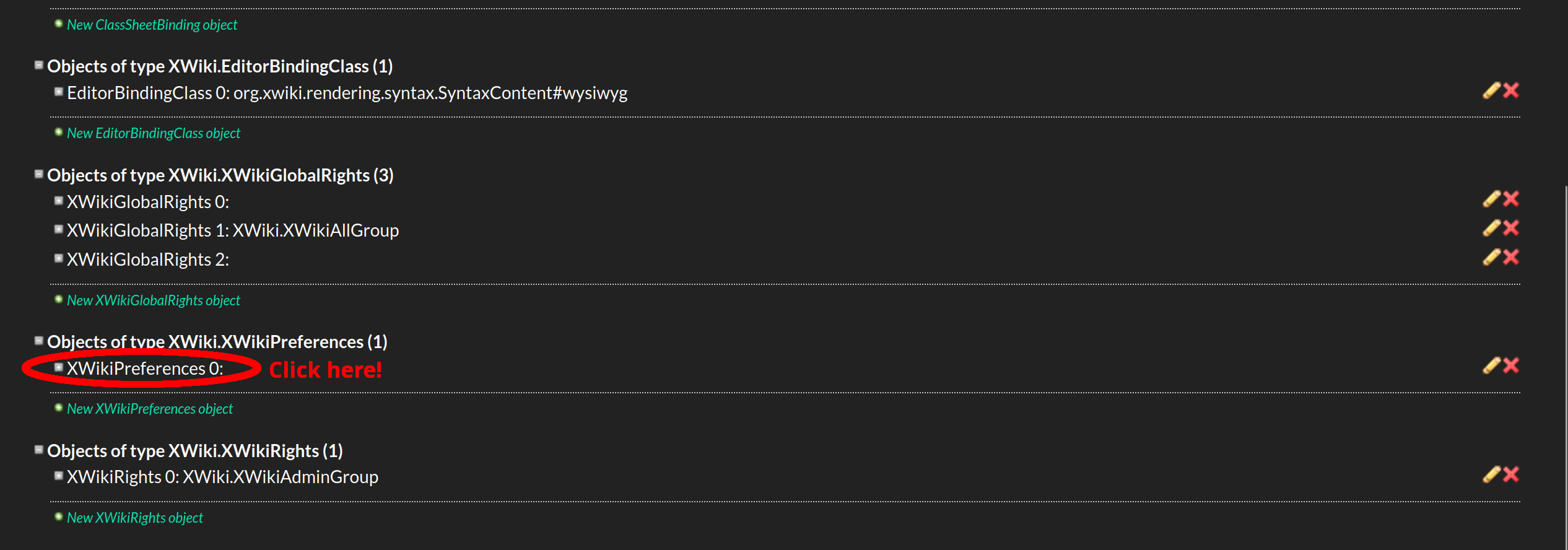Screen dimensions: 1568x550
Task: Delete XWikiRights 0 XWikiAdminGroup object
Action: (1511, 474)
